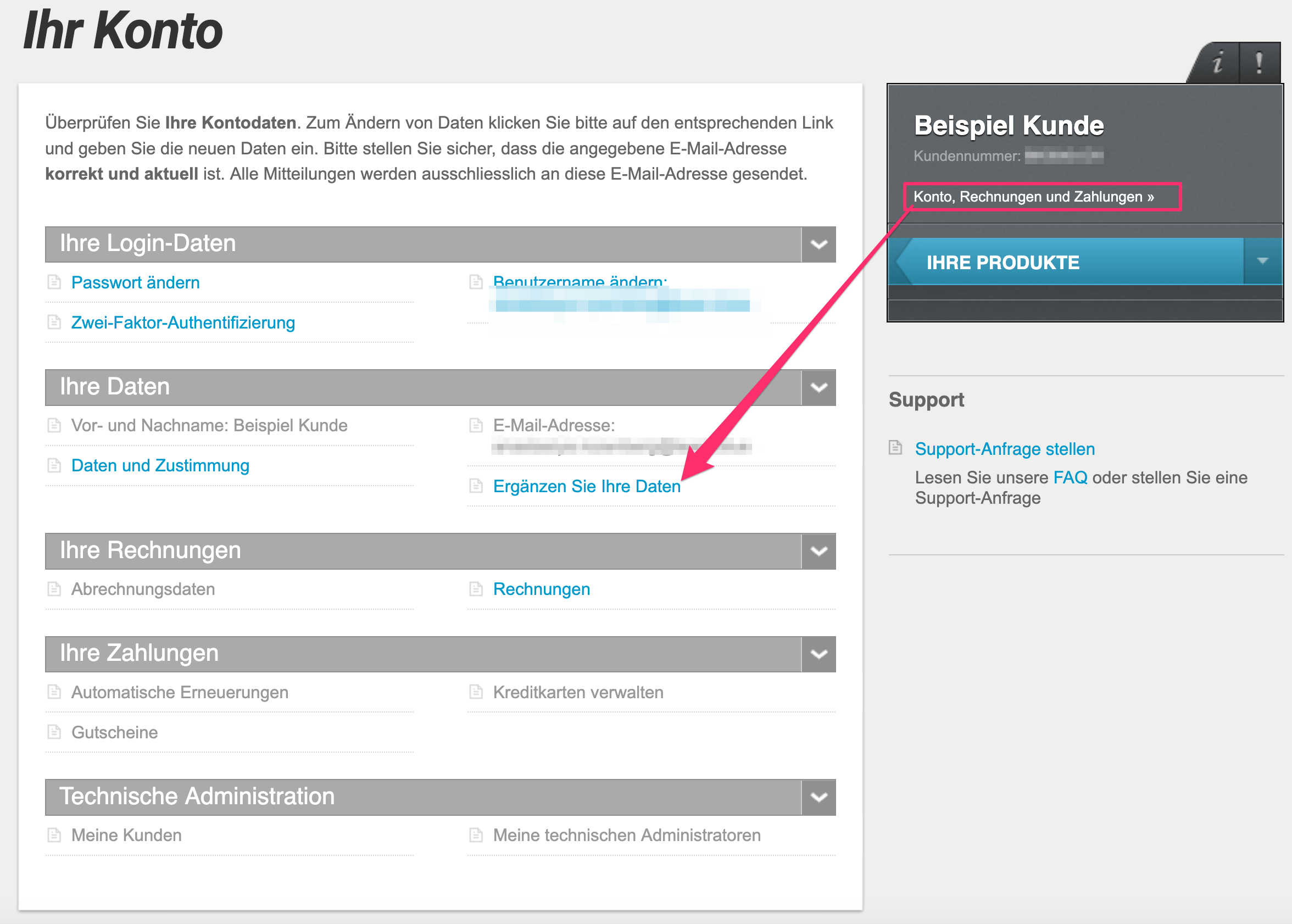
Task: Open Daten und Zustimmung link
Action: point(160,465)
